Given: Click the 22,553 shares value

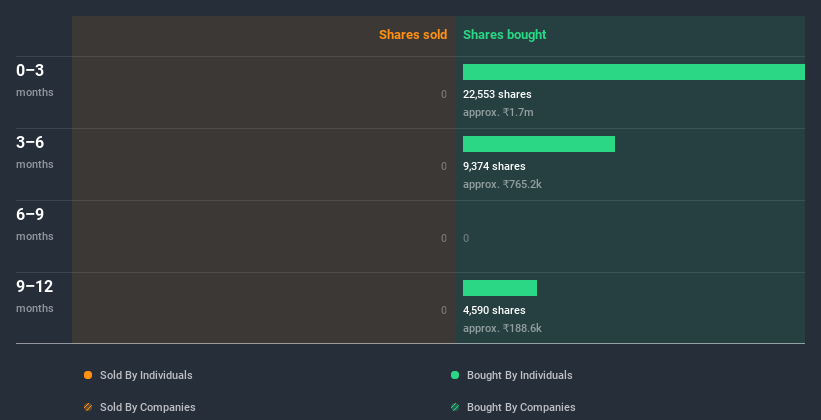Looking at the screenshot, I should click(497, 94).
